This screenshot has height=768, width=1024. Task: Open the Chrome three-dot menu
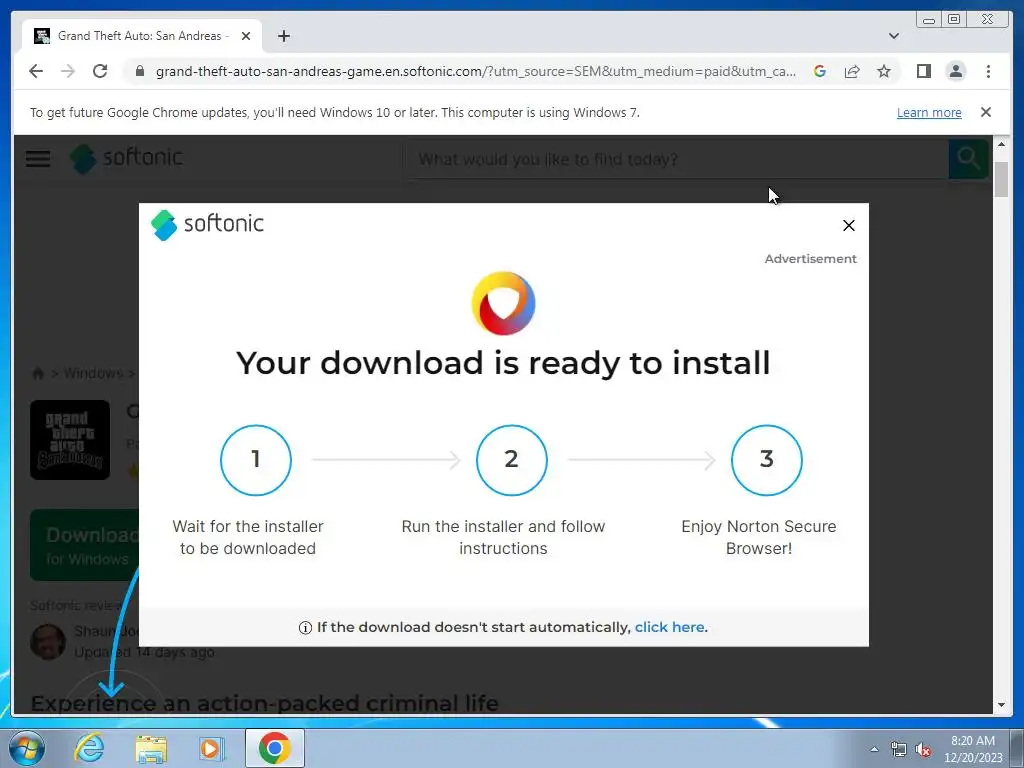tap(988, 71)
